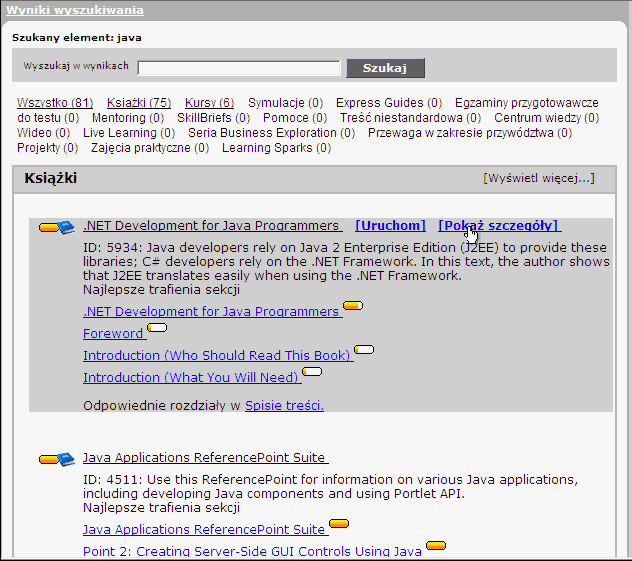Click Przewaga w zakresie przywództwa (0)
Viewport: 632px width, 561px height.
(x=470, y=133)
